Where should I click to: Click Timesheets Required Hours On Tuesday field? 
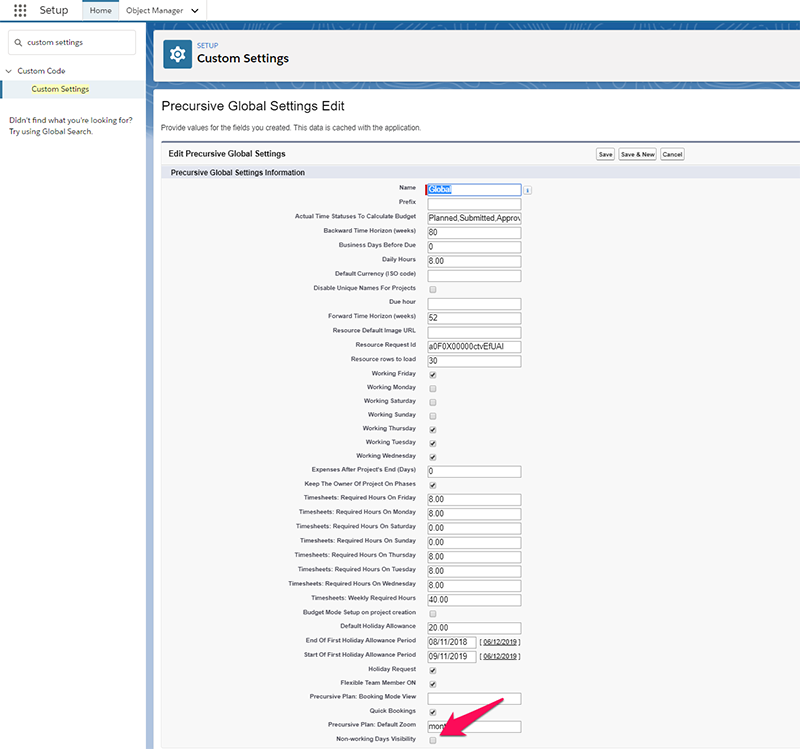point(474,570)
